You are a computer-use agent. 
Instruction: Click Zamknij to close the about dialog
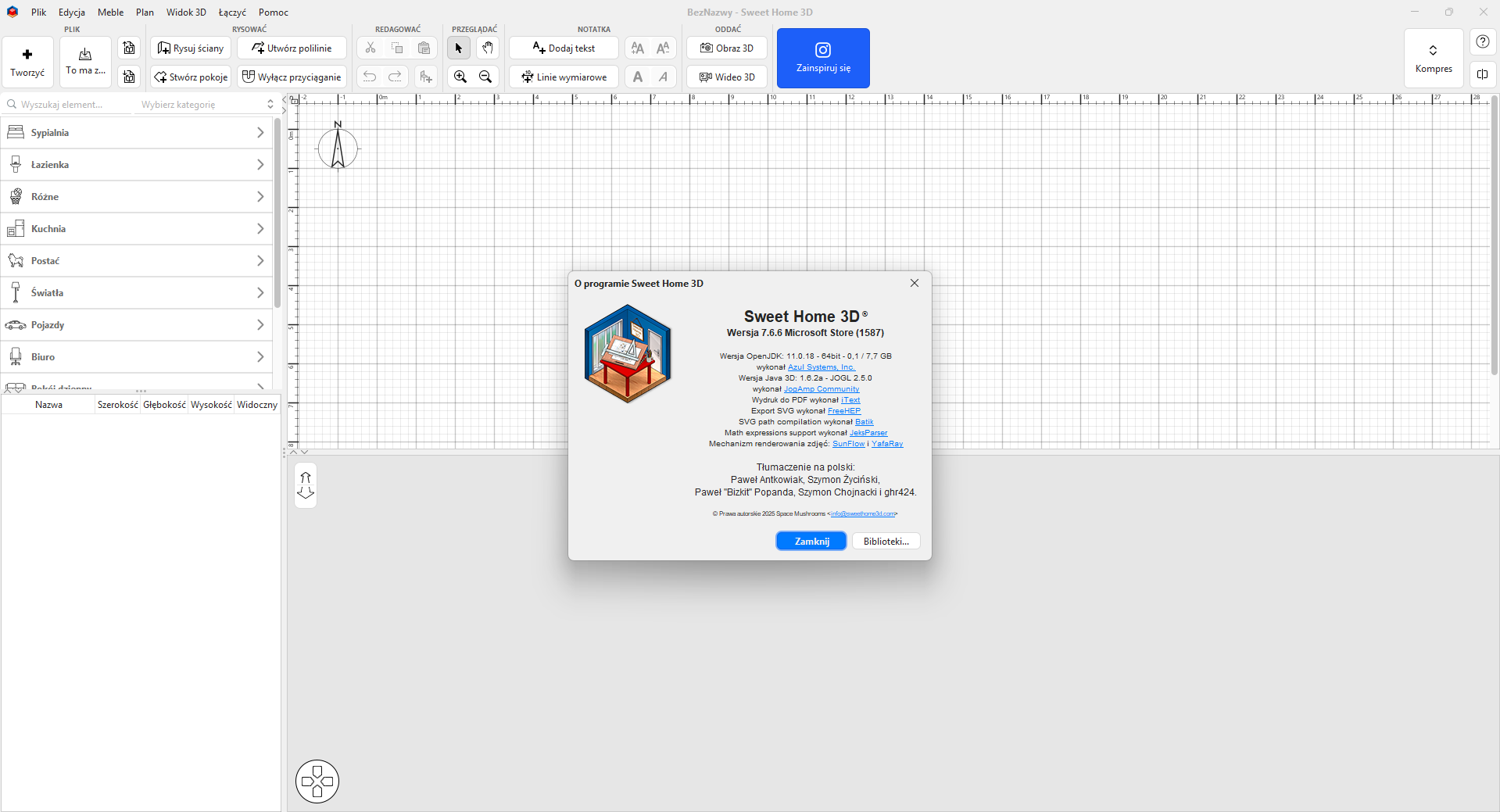811,541
